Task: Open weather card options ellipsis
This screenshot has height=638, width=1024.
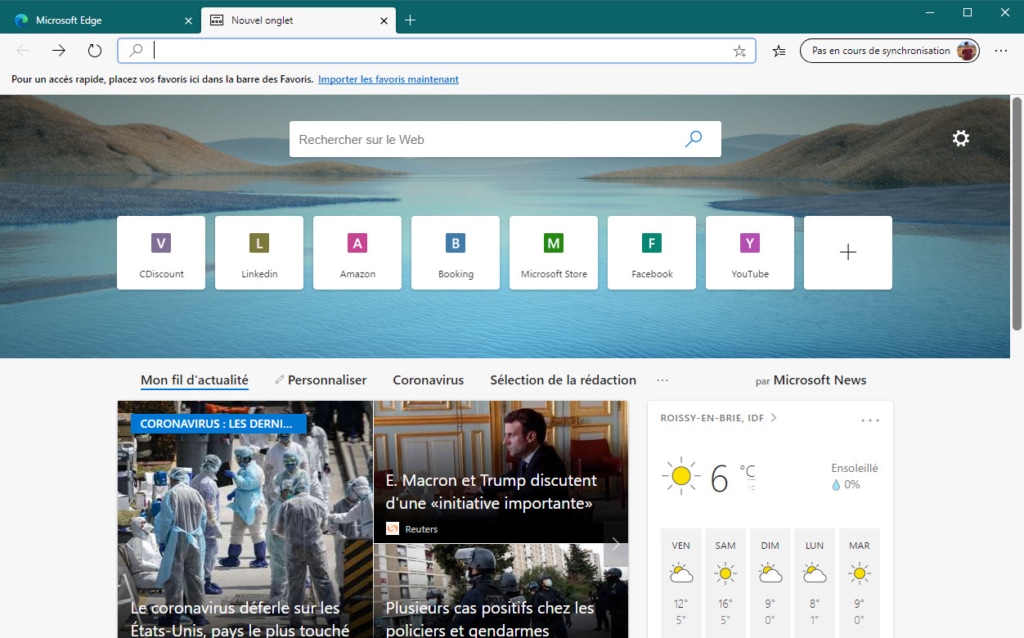Action: point(870,420)
